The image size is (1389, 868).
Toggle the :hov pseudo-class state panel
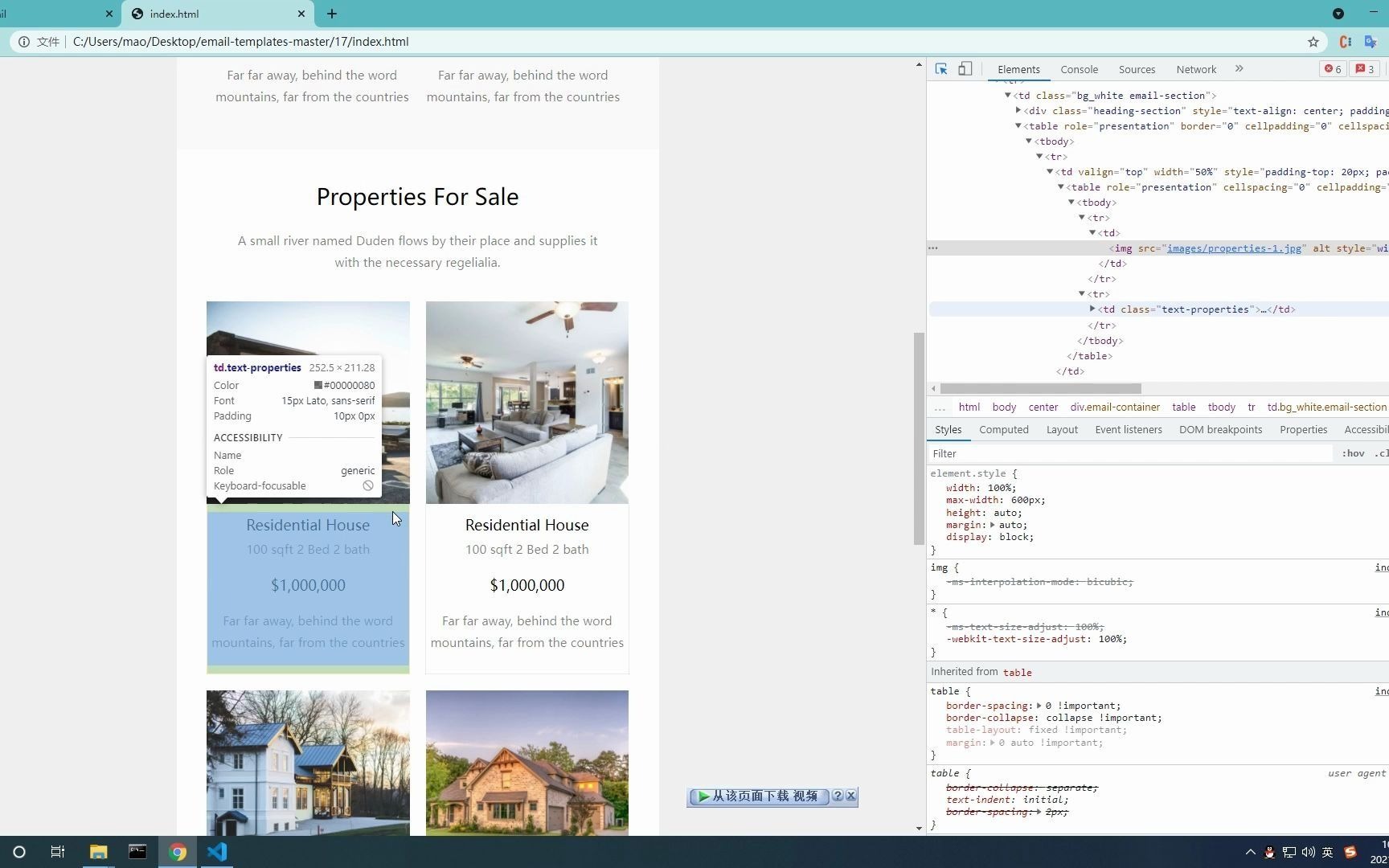coord(1354,453)
